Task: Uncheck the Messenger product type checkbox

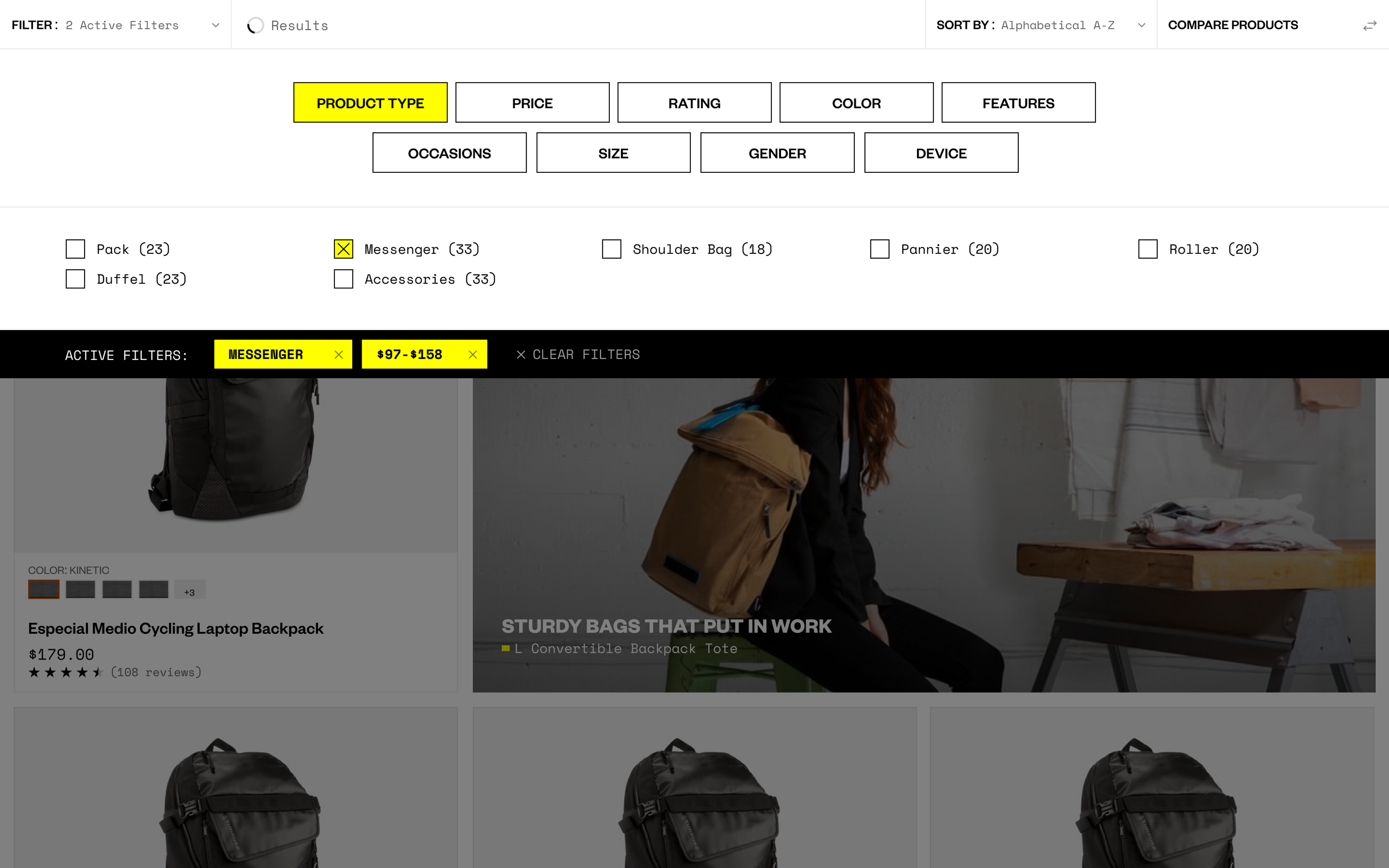Action: (x=343, y=249)
